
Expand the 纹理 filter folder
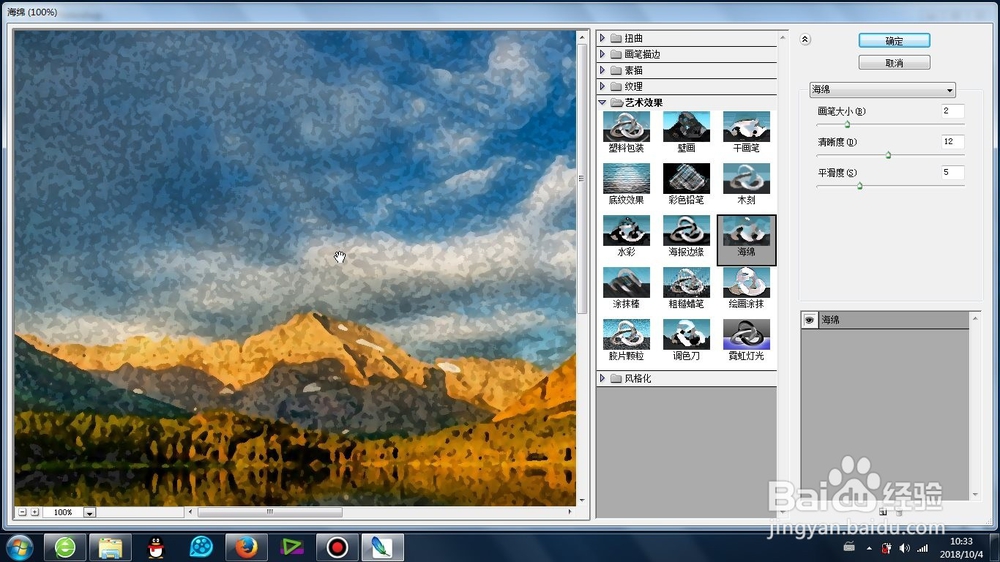602,86
